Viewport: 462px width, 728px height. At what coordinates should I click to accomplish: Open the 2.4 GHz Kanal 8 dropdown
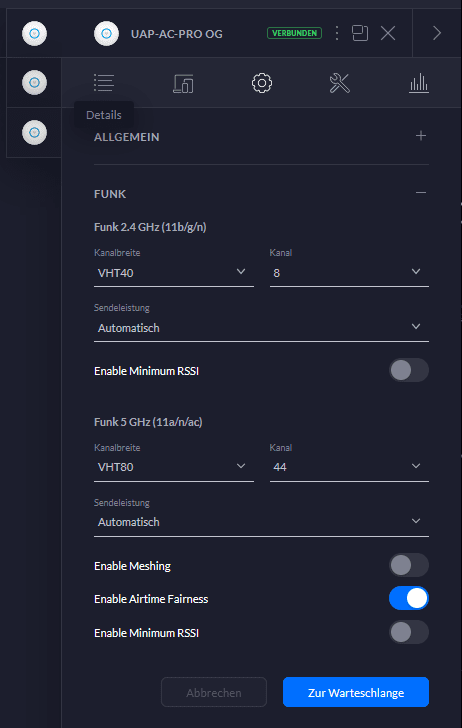[x=349, y=273]
